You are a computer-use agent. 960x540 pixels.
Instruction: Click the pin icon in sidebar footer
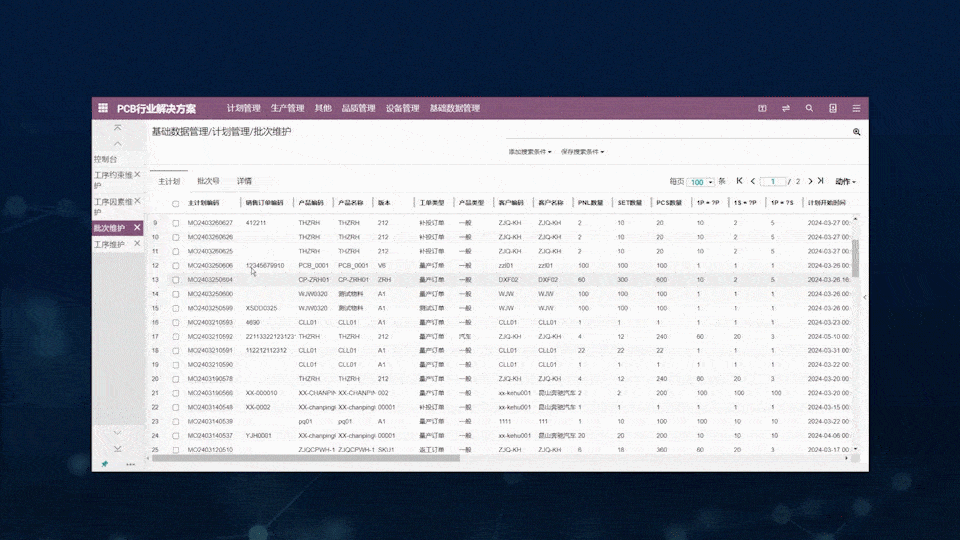coord(105,464)
